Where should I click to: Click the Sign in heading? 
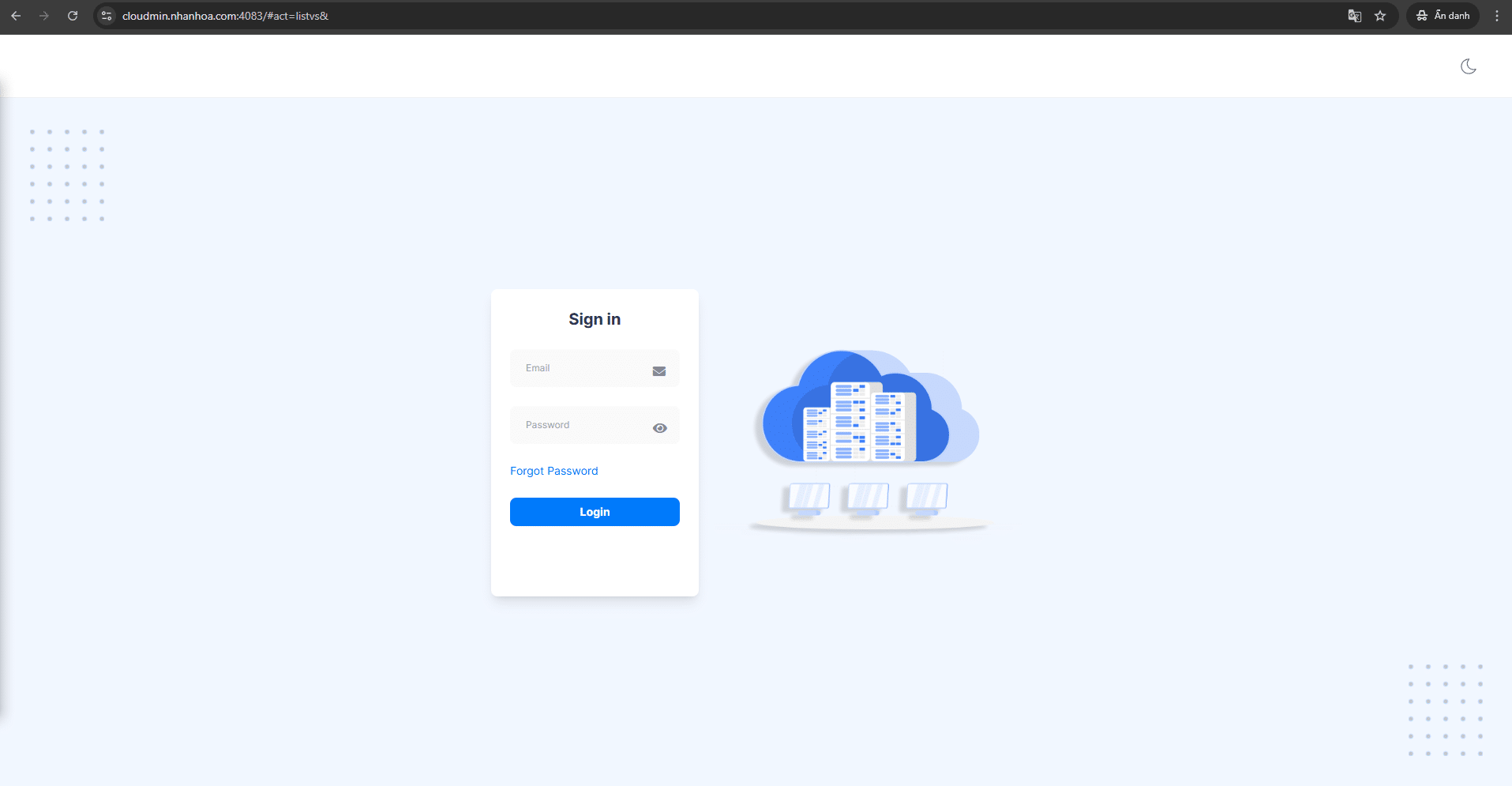tap(595, 319)
